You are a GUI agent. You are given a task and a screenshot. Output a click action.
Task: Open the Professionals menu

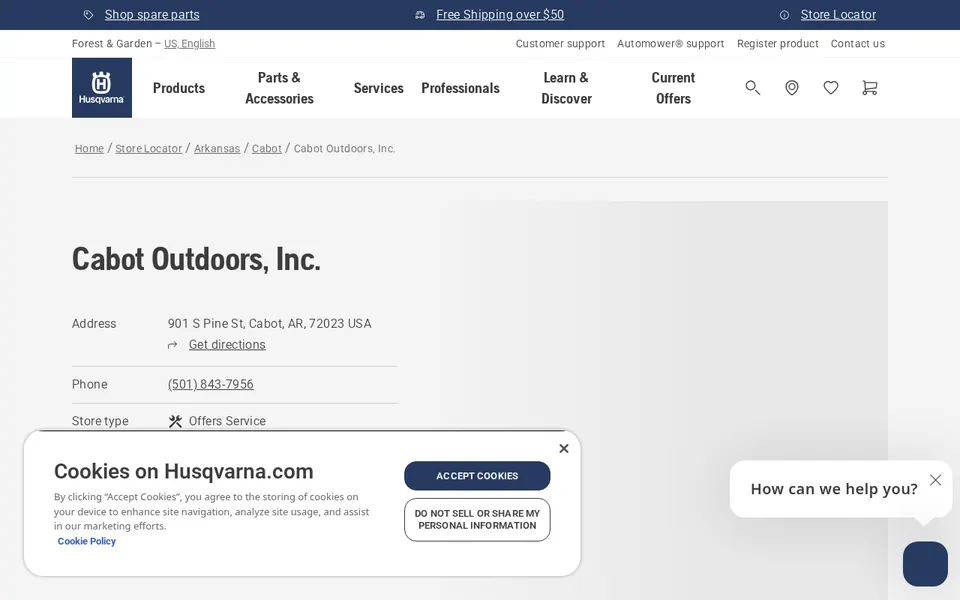click(460, 88)
